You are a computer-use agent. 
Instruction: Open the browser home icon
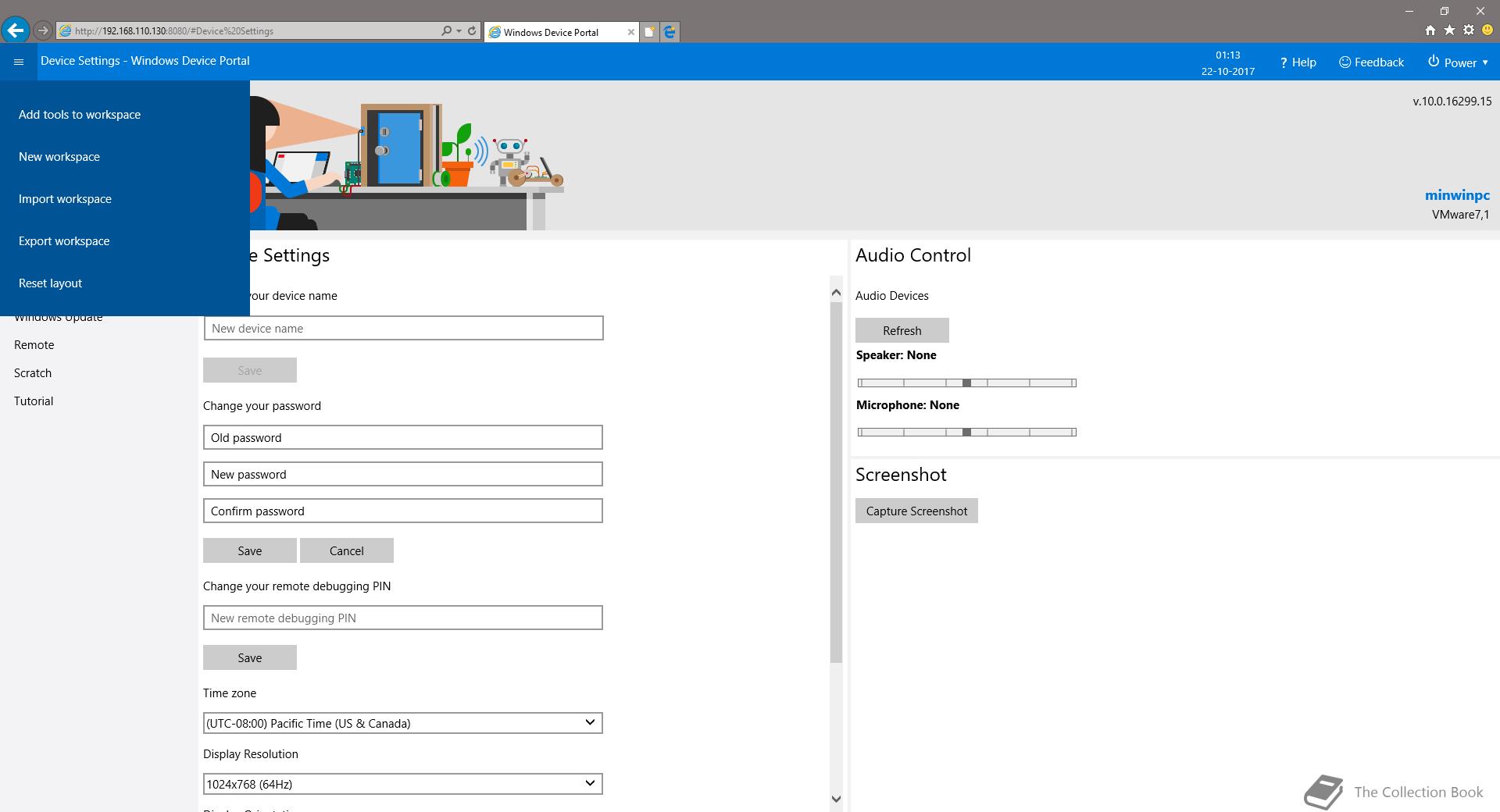[1430, 30]
